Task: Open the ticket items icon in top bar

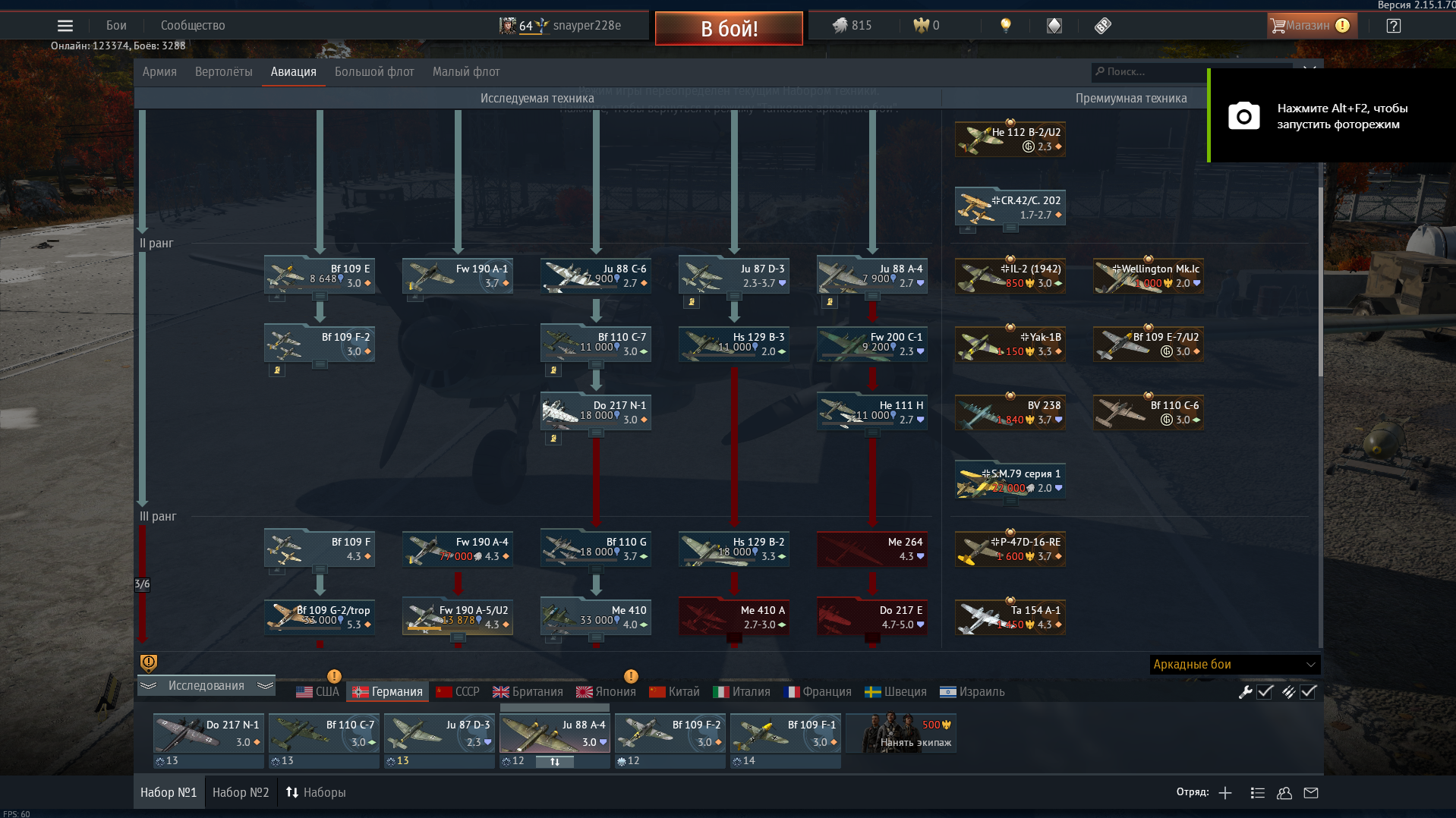Action: coord(1103,26)
